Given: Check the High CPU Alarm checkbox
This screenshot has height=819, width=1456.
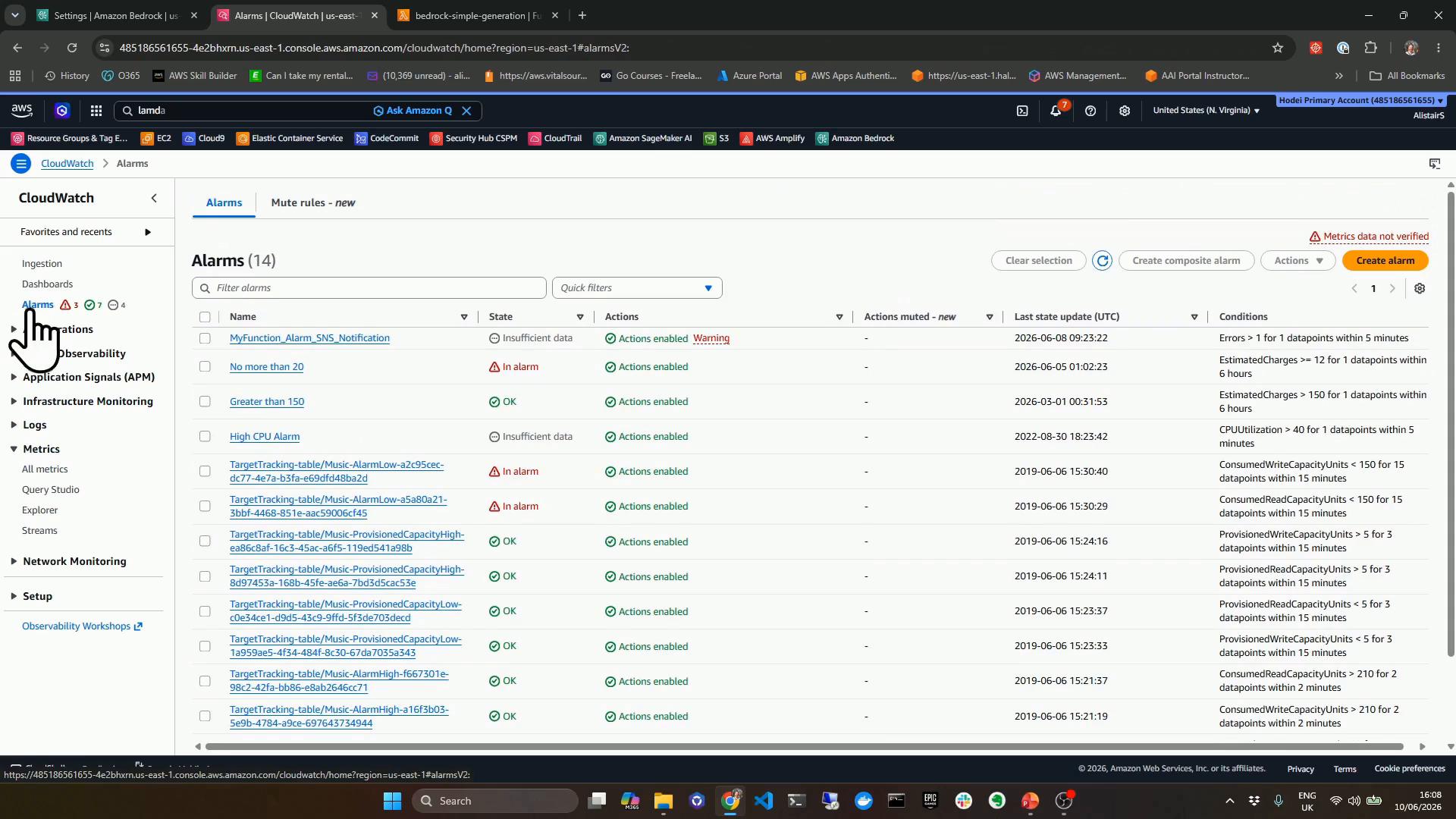Looking at the screenshot, I should click(205, 437).
